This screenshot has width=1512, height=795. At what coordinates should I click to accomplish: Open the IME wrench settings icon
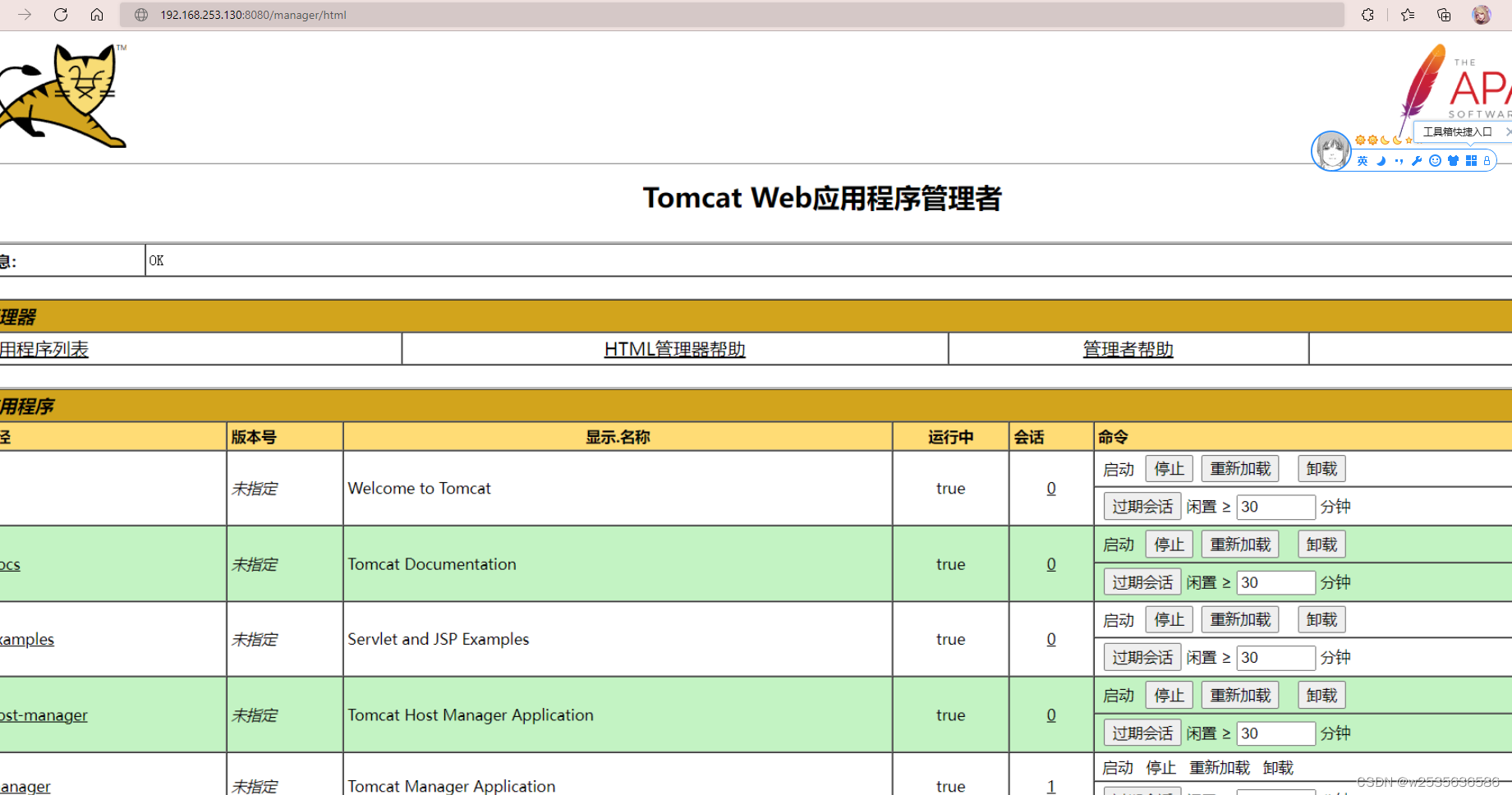[x=1417, y=161]
